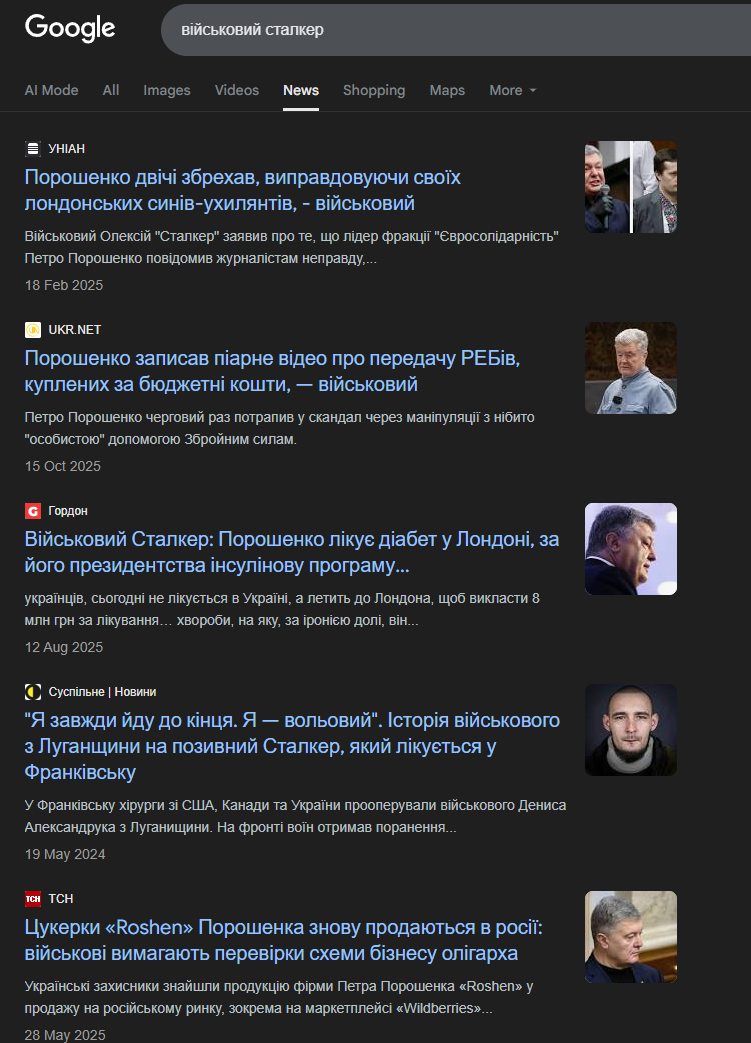The width and height of the screenshot is (751, 1043).
Task: Click the Google logo
Action: (x=70, y=29)
